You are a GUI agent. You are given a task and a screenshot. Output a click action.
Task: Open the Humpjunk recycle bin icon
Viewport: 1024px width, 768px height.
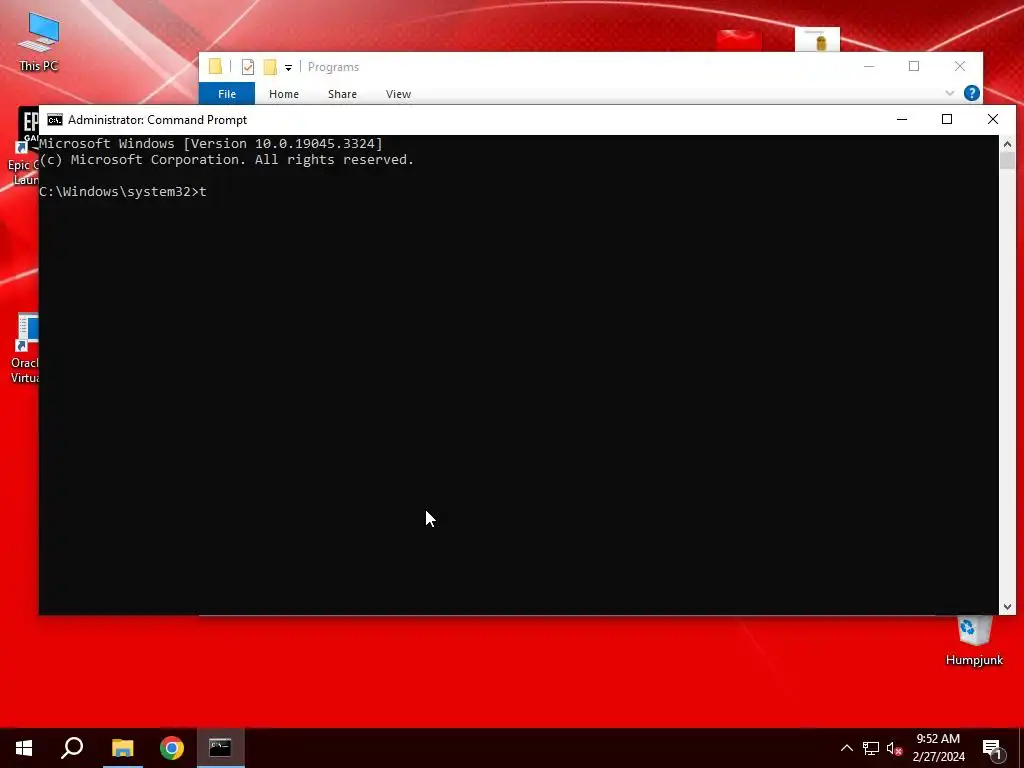point(974,641)
